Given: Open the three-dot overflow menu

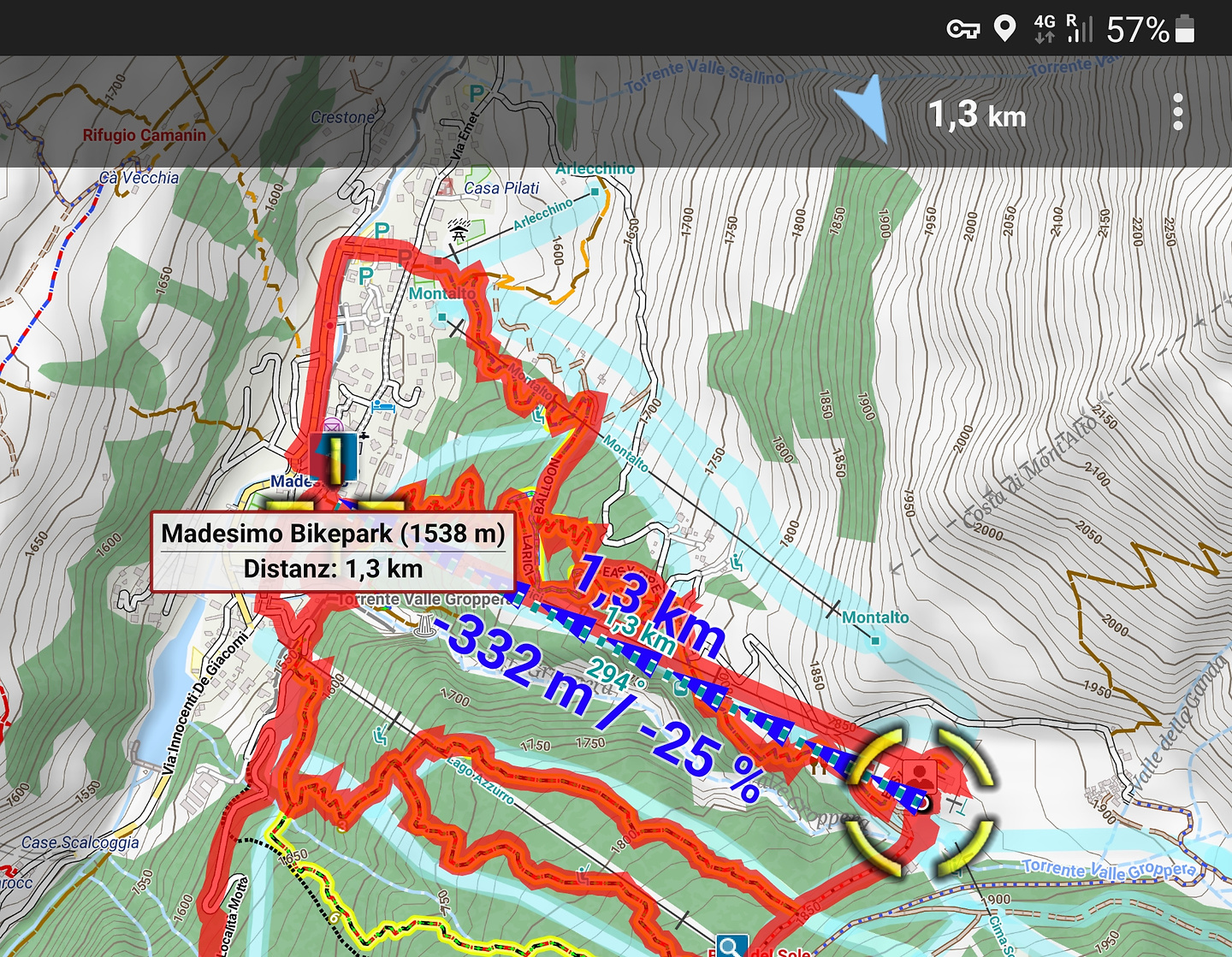Looking at the screenshot, I should pos(1178,112).
